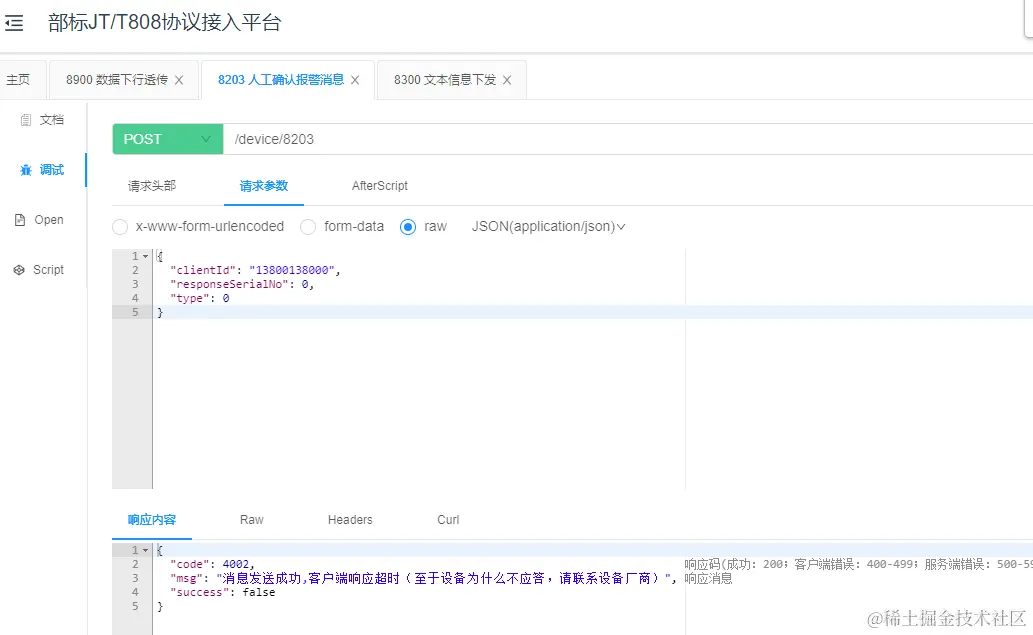Switch to 请求头部 tab

pos(152,186)
